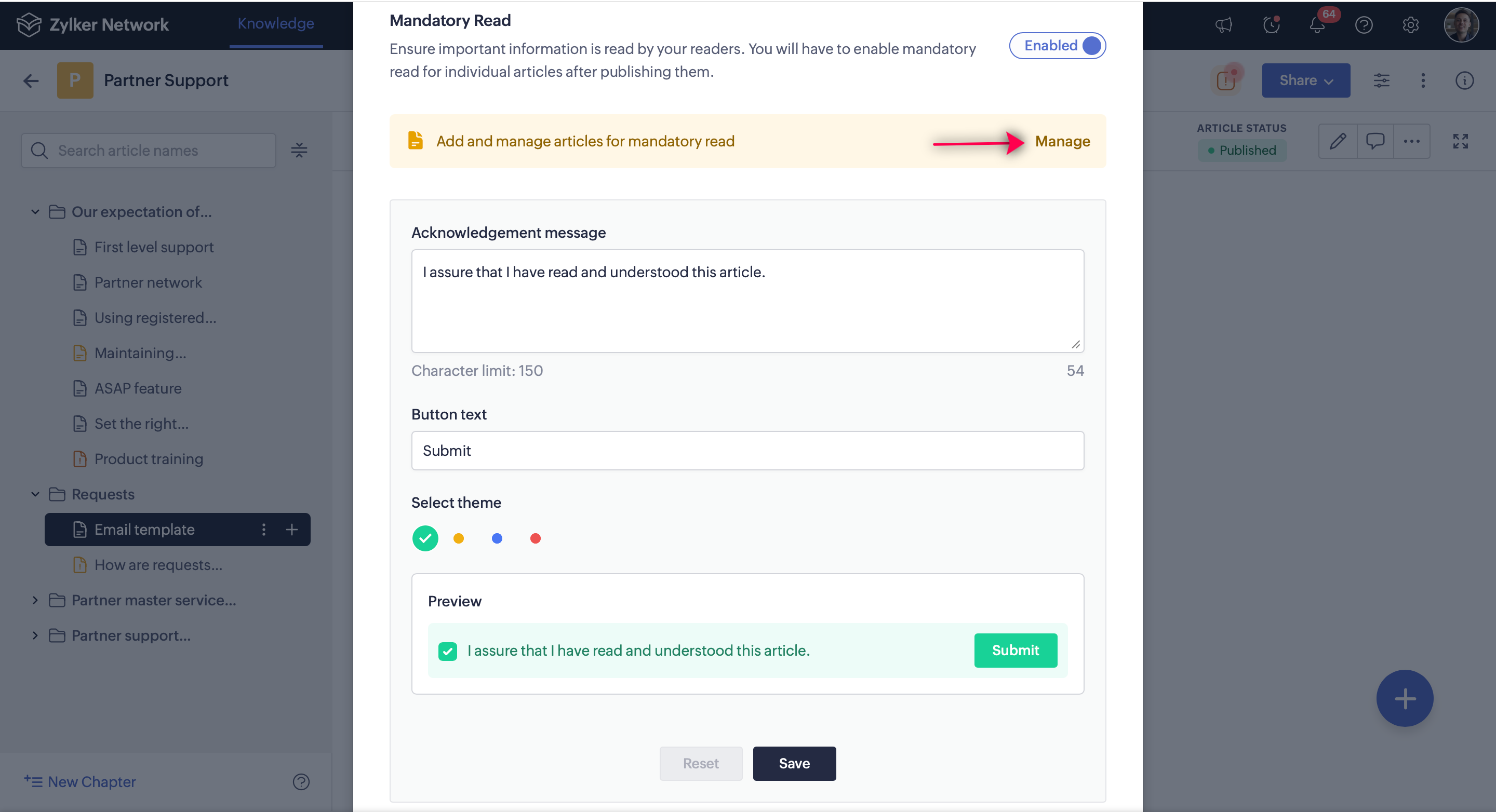Collapse the Requests chapter

35,494
